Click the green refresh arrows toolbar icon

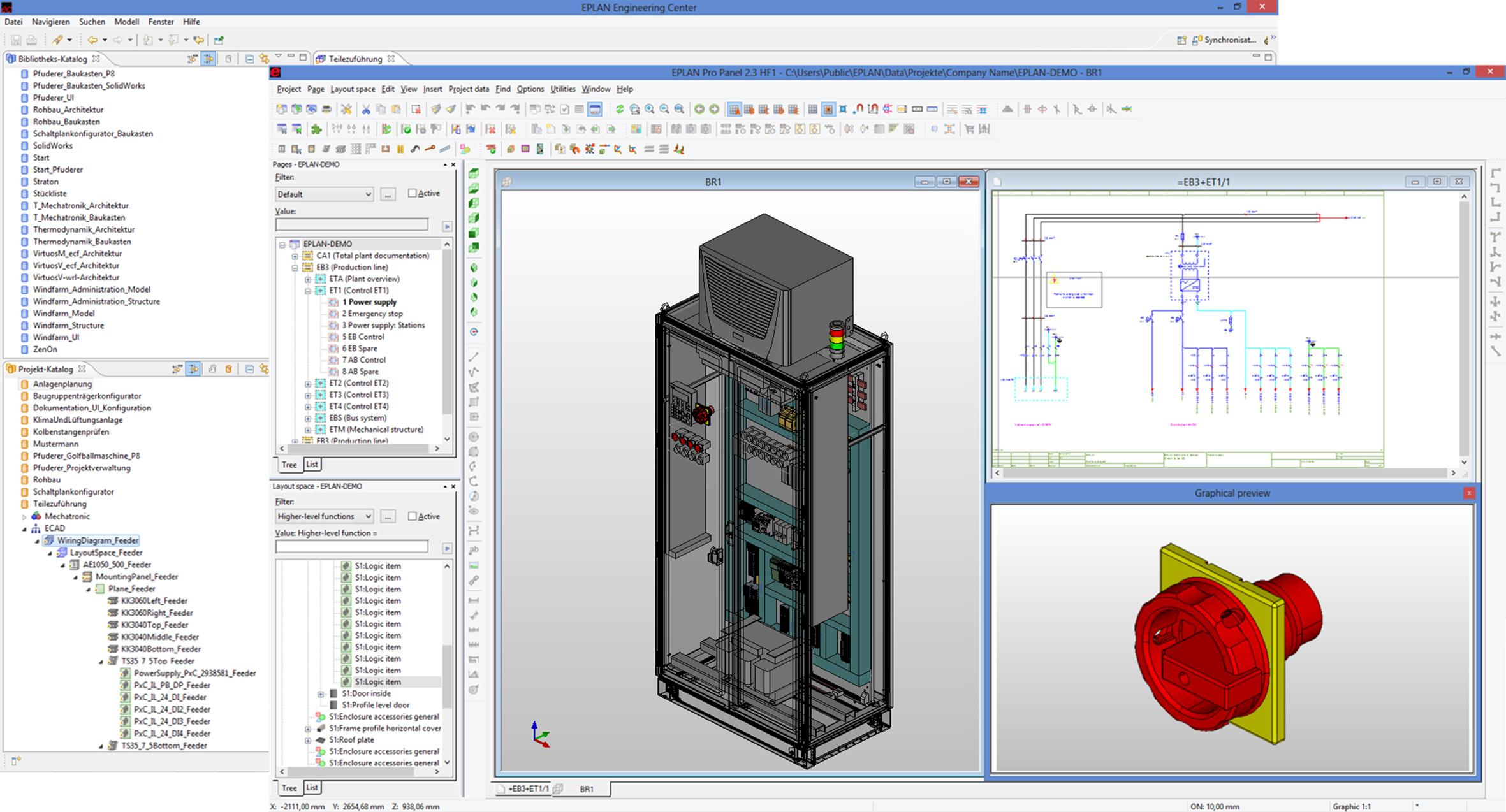tap(619, 109)
